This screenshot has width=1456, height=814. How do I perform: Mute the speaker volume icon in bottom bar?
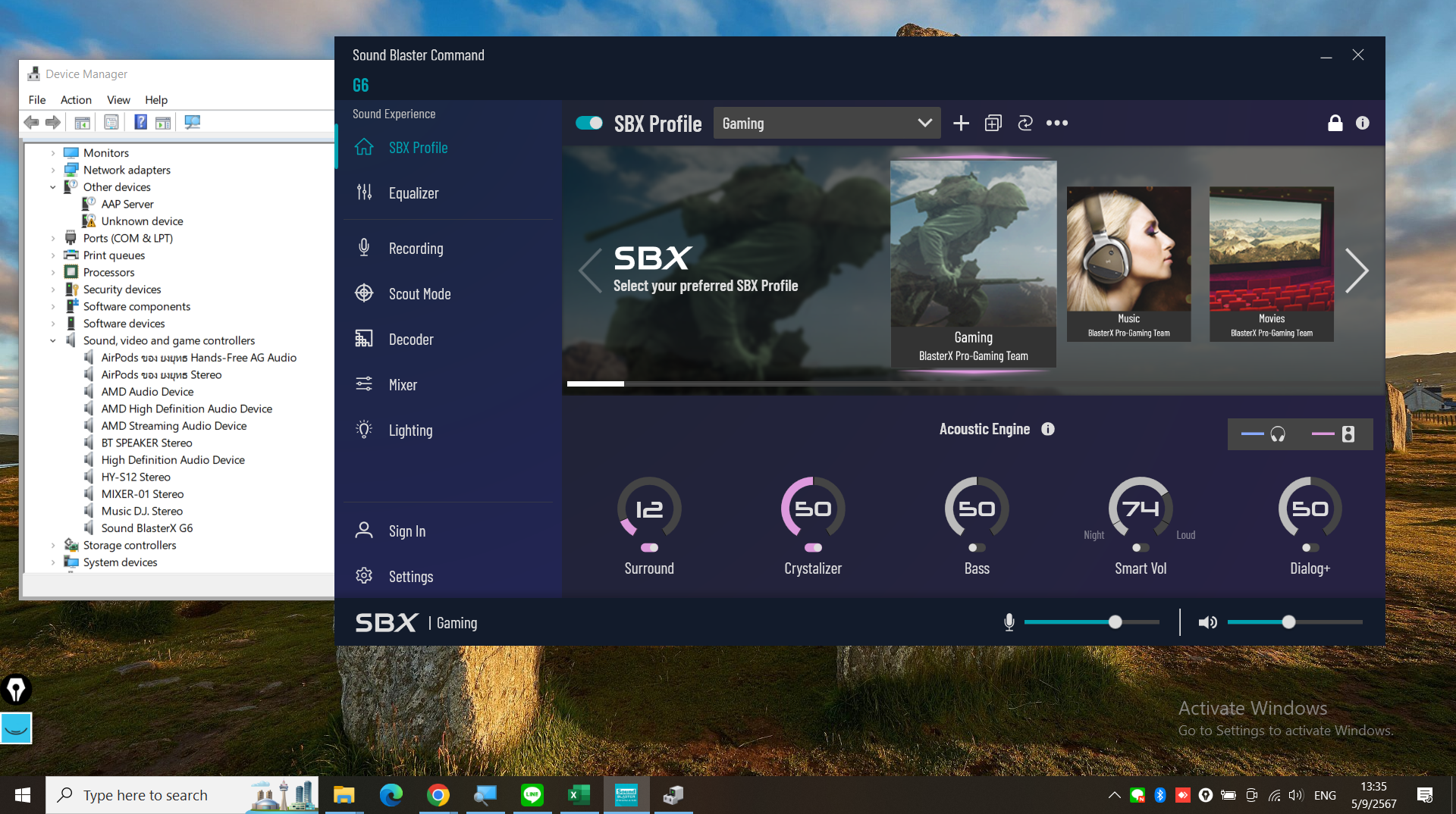pyautogui.click(x=1207, y=622)
